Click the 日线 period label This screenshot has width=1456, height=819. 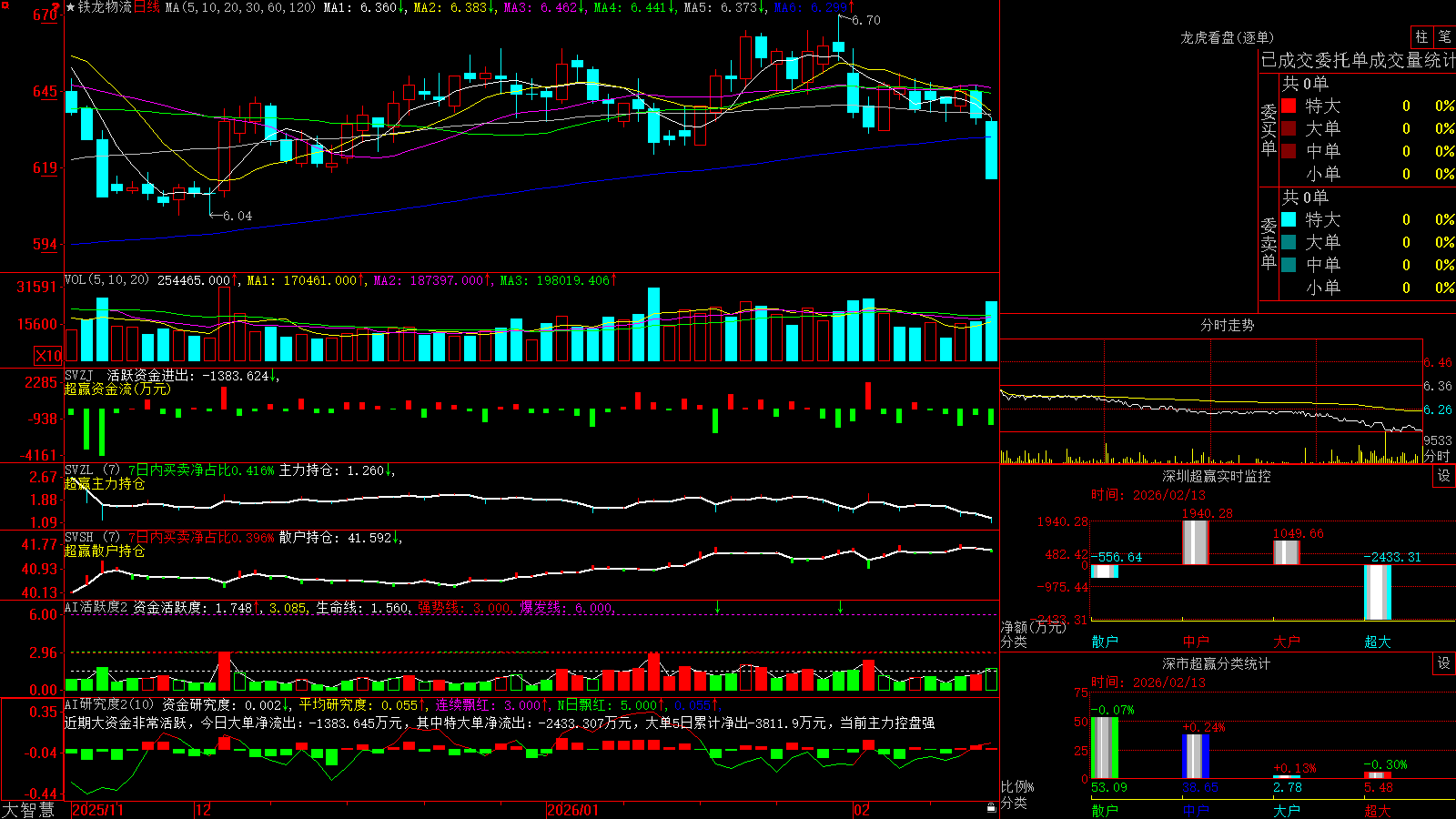[x=147, y=7]
